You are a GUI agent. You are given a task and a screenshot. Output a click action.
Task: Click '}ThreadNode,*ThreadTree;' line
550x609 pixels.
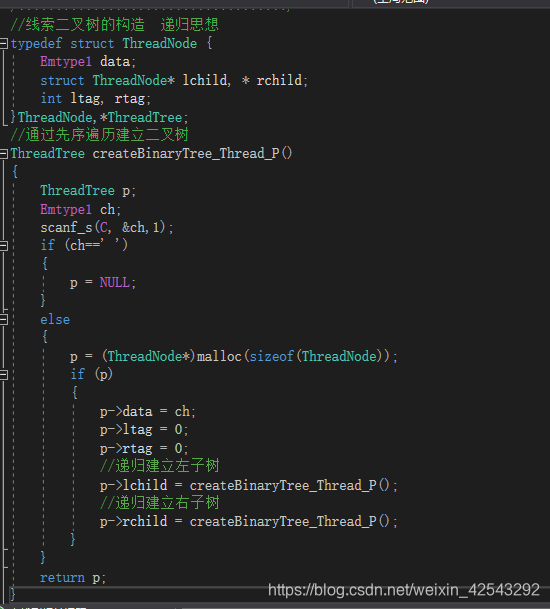pos(99,117)
